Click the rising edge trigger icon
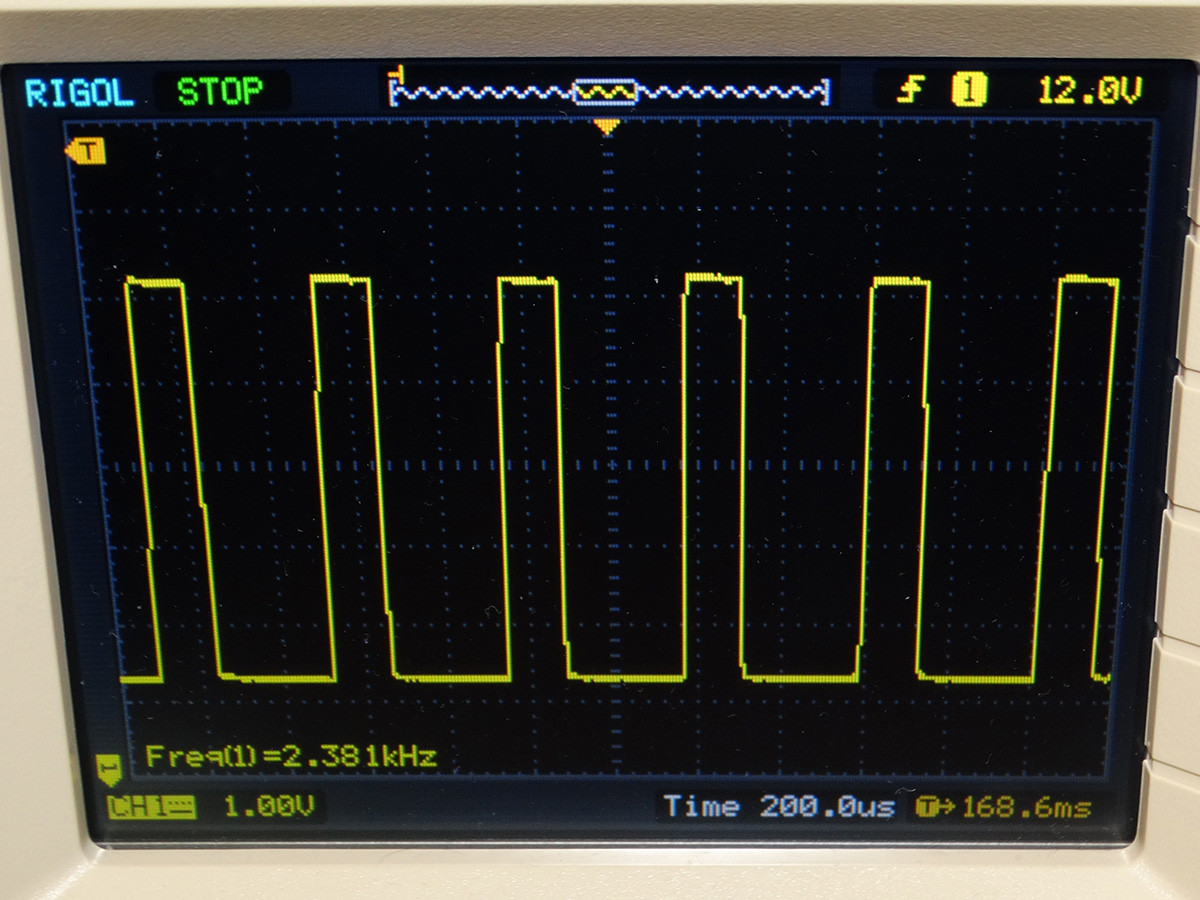1200x900 pixels. (909, 91)
